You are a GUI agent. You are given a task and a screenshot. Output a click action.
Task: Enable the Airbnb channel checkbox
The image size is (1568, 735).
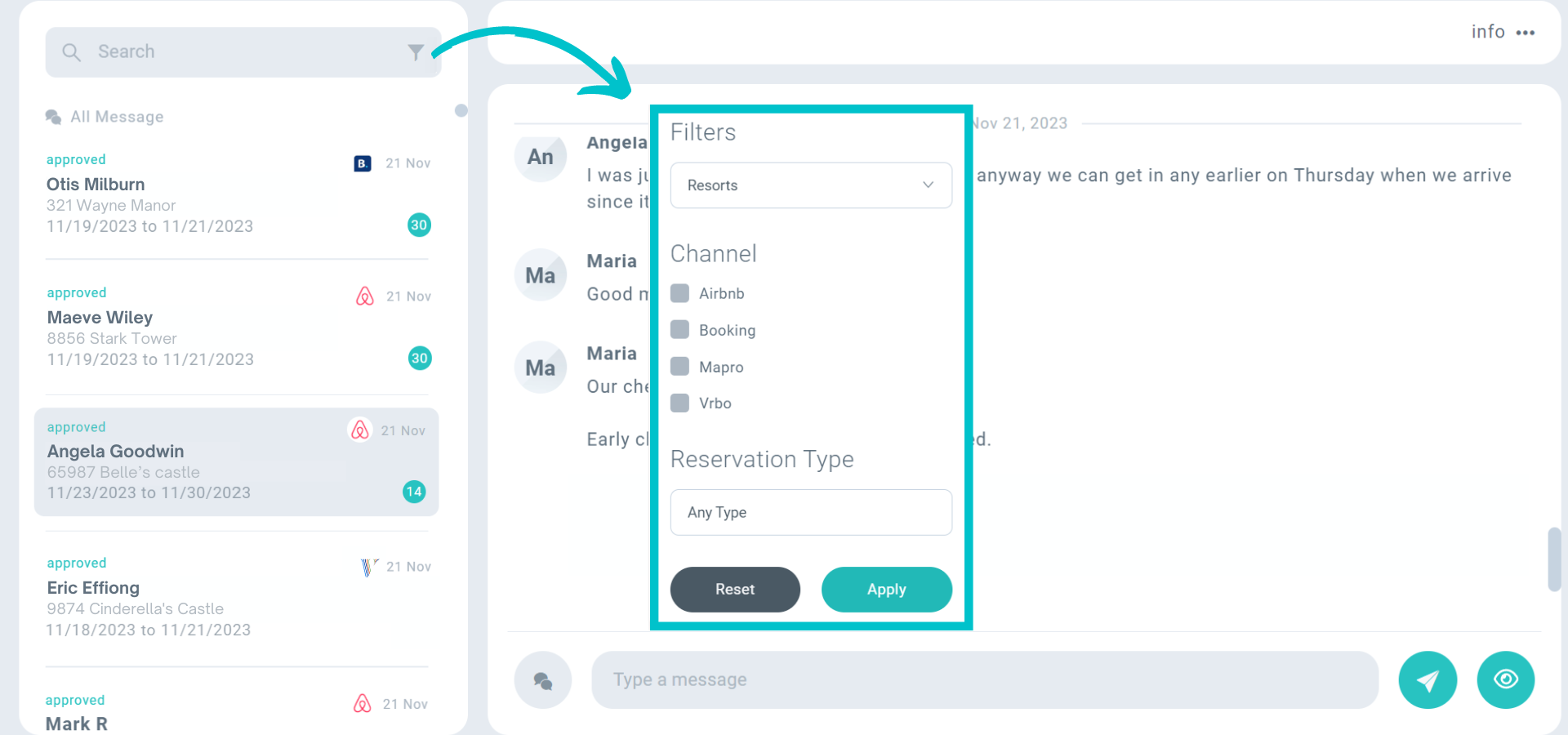point(679,293)
